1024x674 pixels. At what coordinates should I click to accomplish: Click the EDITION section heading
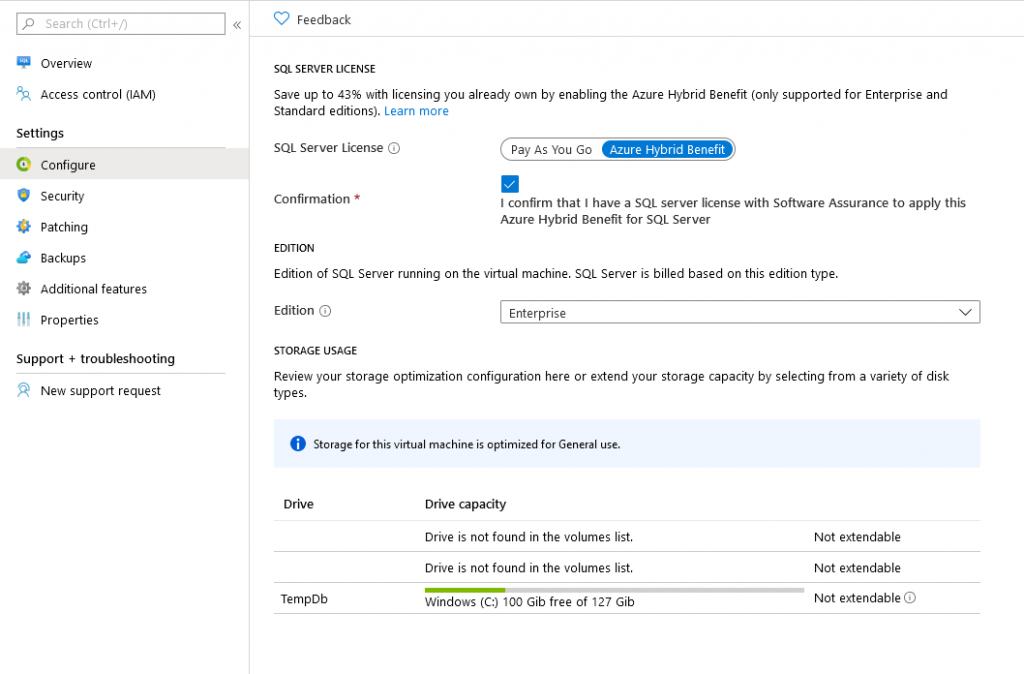(294, 248)
